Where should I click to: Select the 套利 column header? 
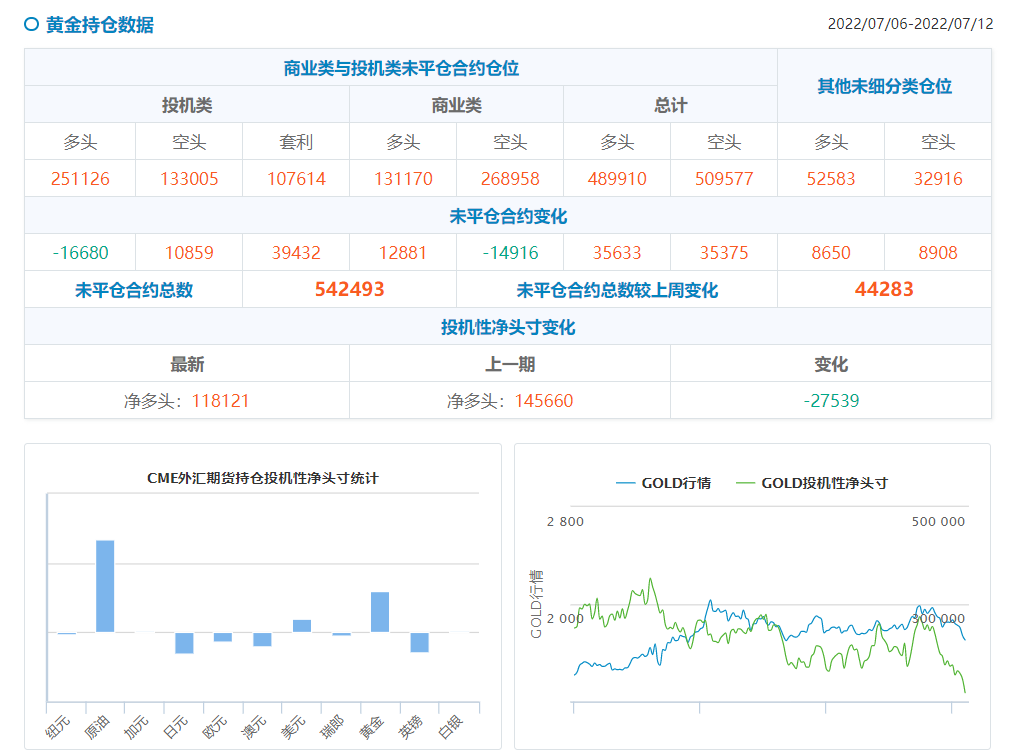[296, 142]
